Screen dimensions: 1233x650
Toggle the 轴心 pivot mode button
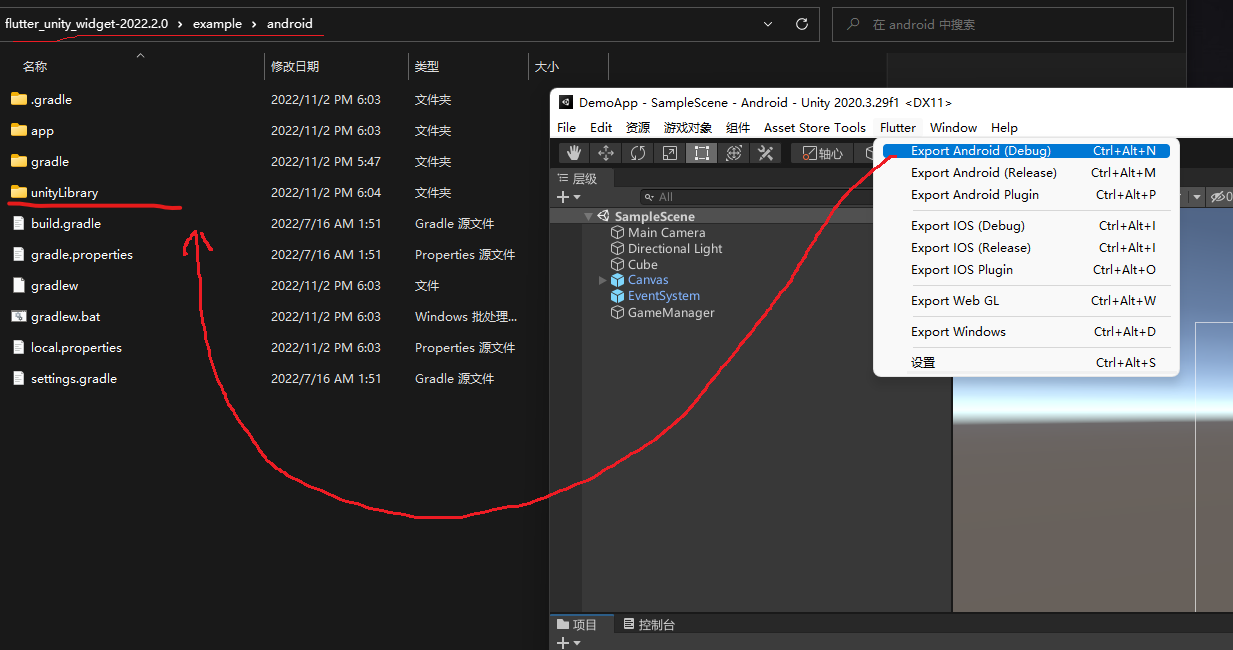tap(821, 152)
